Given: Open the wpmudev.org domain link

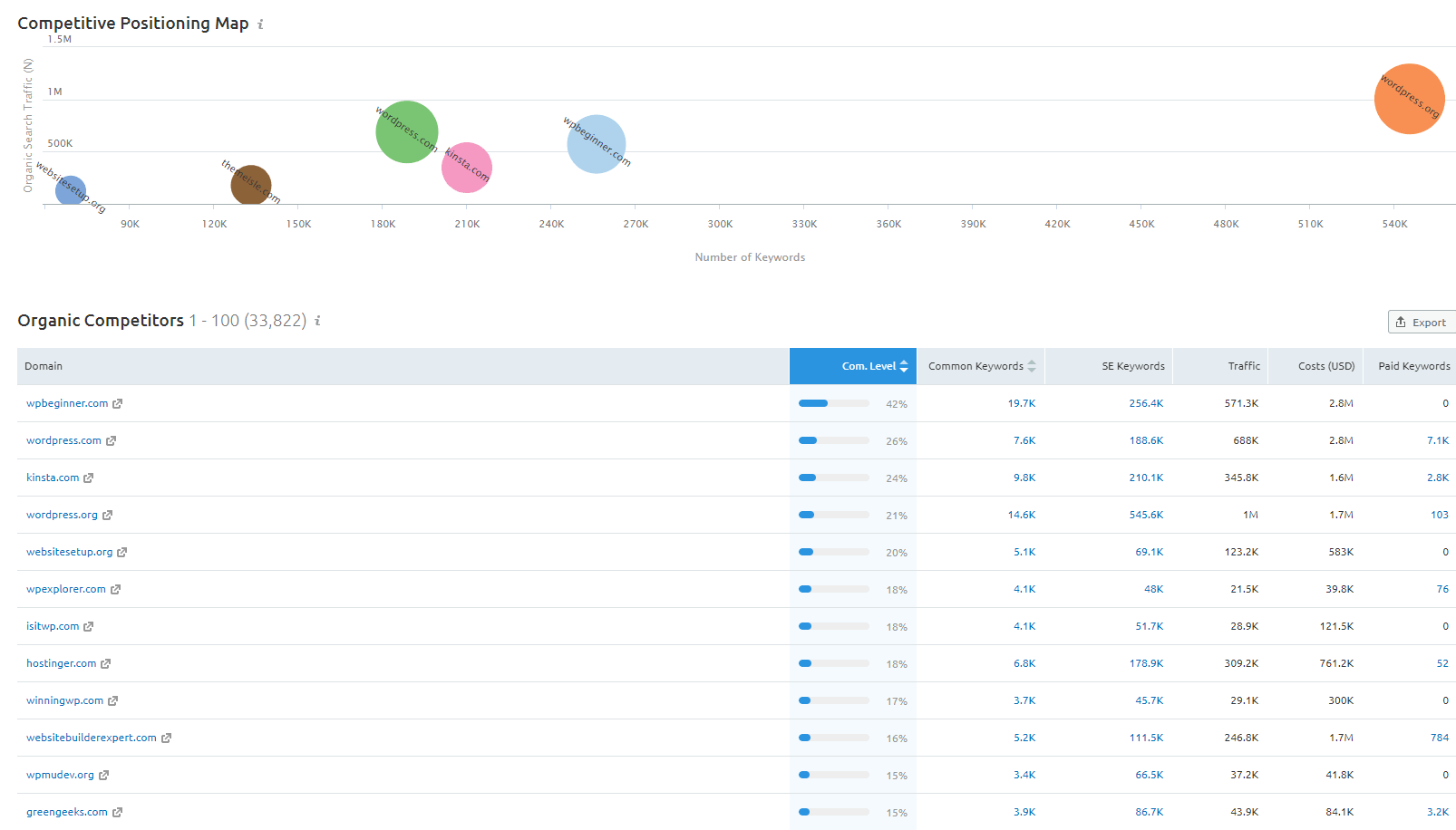Looking at the screenshot, I should 60,775.
